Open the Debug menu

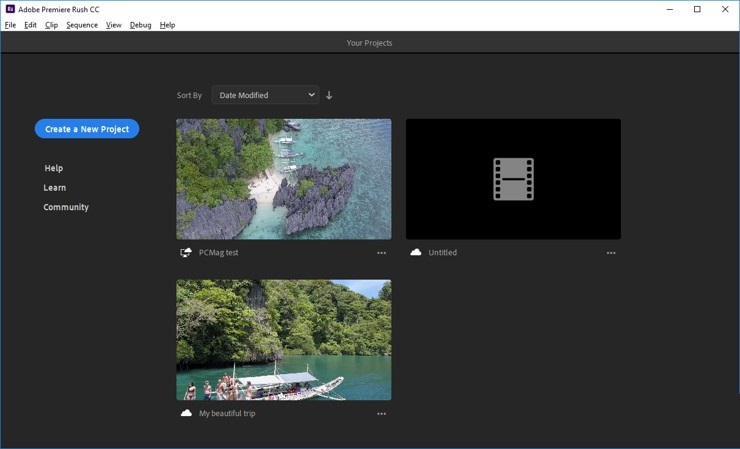pyautogui.click(x=141, y=25)
